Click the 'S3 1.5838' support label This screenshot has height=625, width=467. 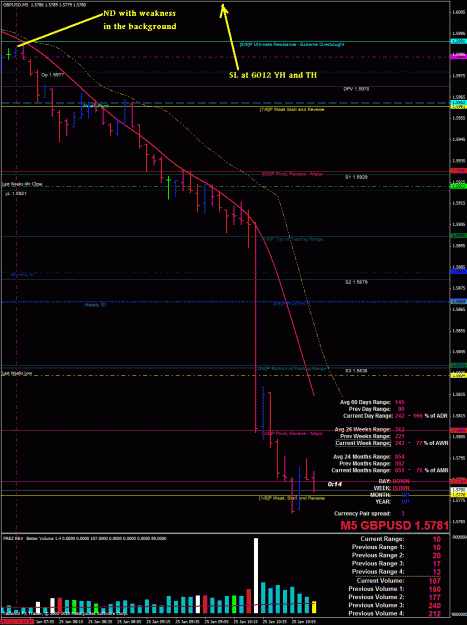[x=356, y=371]
